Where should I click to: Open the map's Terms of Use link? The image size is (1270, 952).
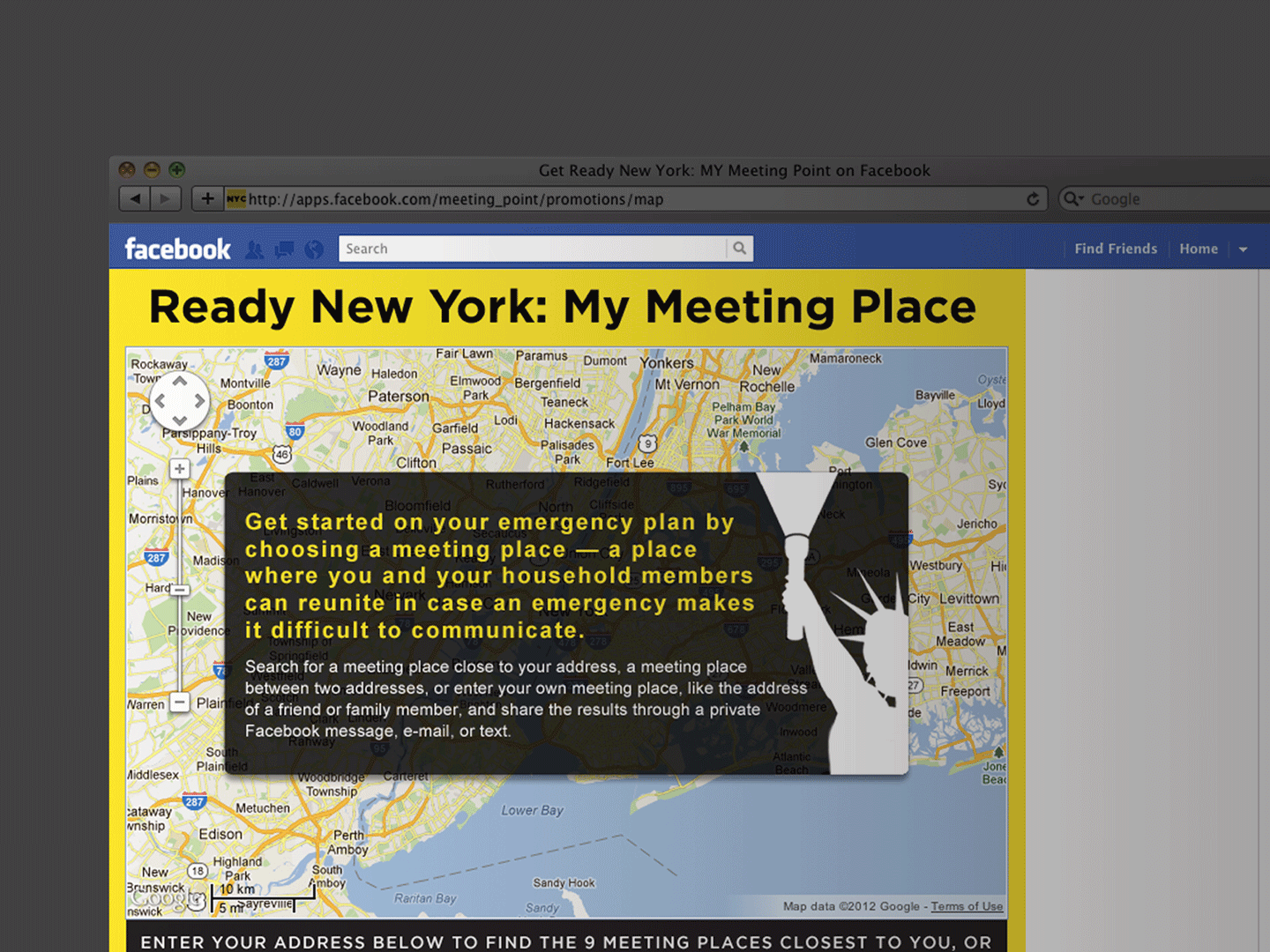967,906
